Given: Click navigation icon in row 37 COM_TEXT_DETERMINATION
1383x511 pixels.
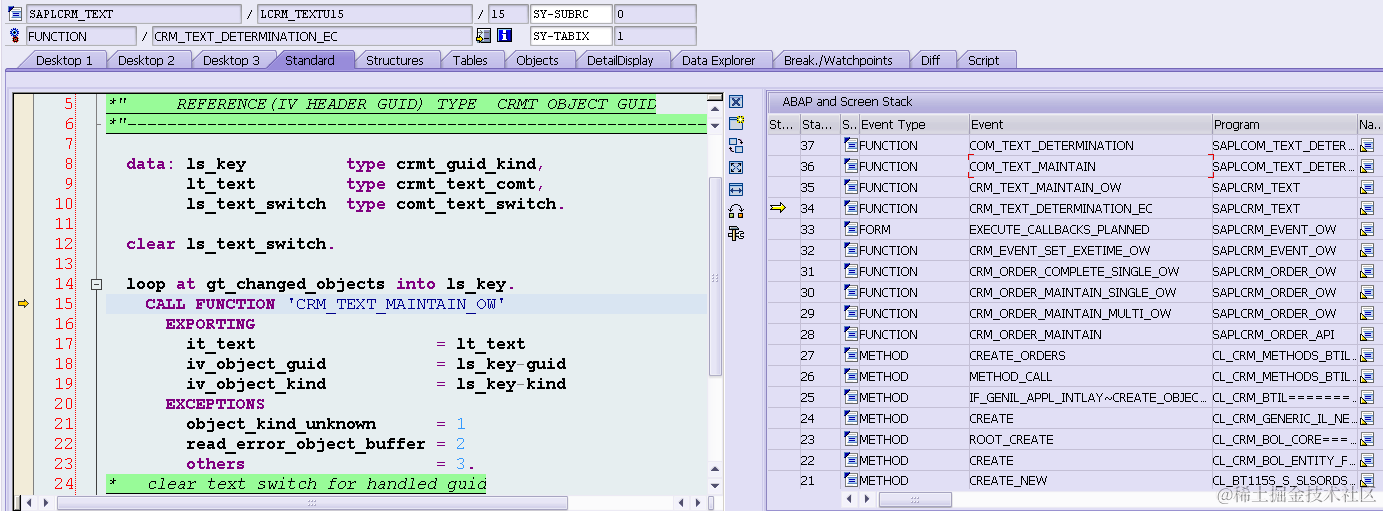Looking at the screenshot, I should (1367, 146).
